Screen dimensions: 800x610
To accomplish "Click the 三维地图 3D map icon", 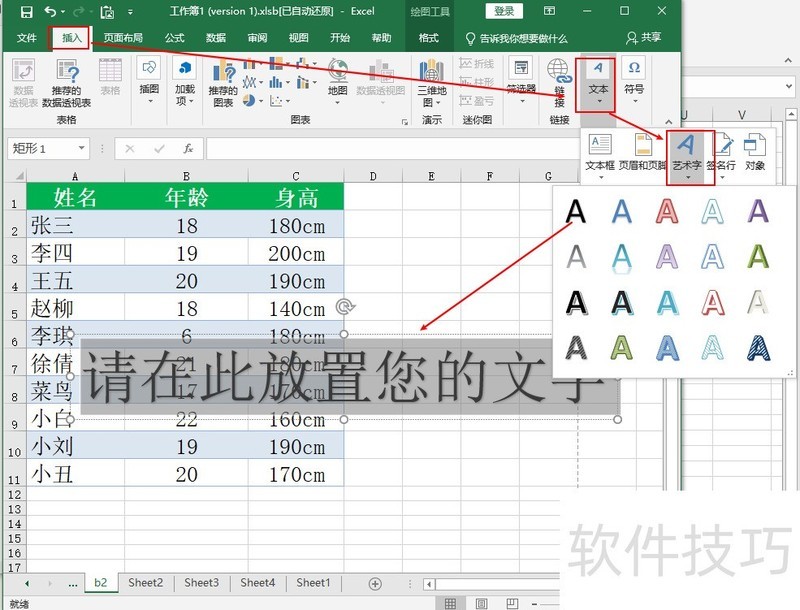I will click(431, 82).
